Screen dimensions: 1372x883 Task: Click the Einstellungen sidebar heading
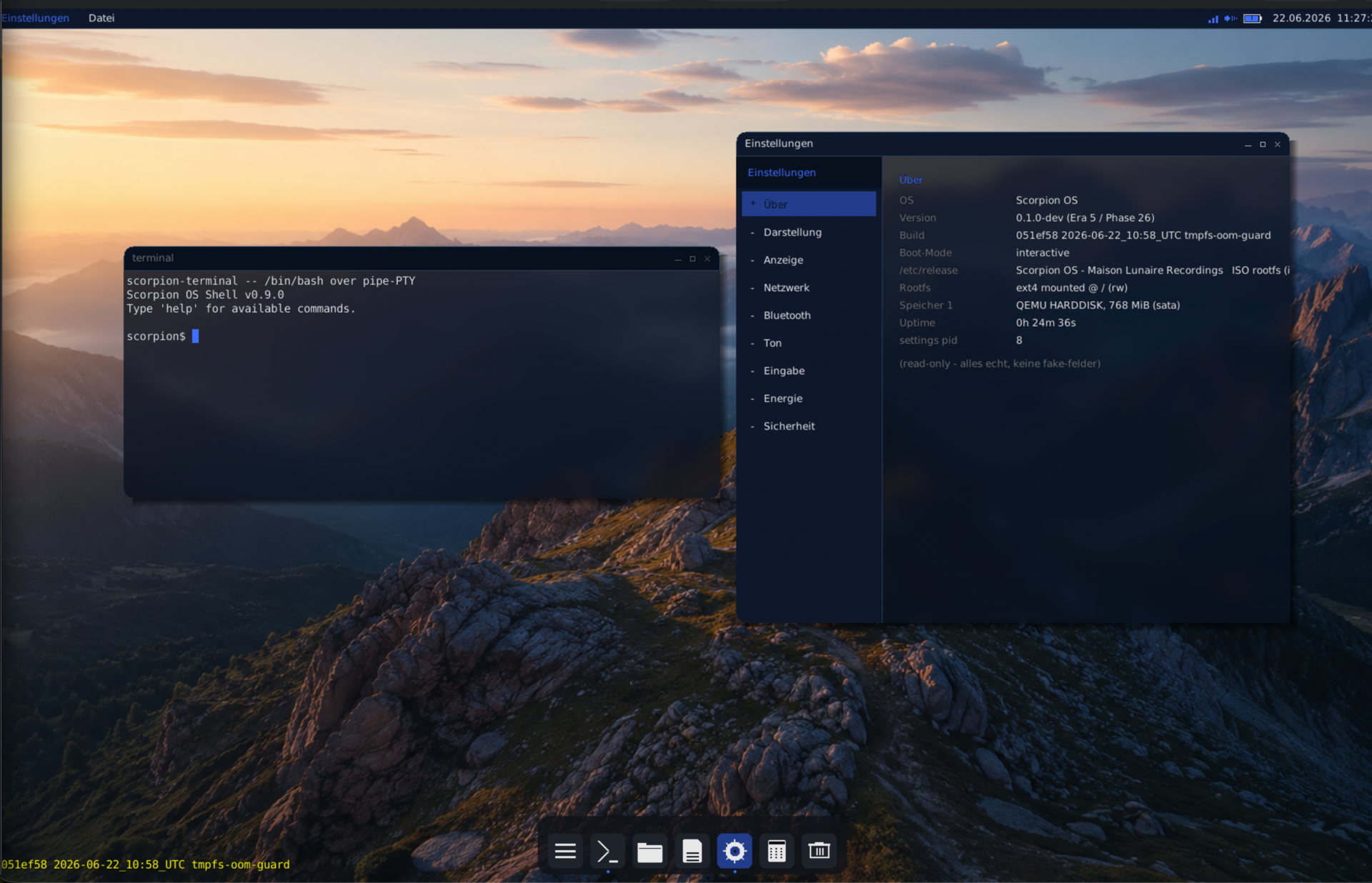[781, 172]
